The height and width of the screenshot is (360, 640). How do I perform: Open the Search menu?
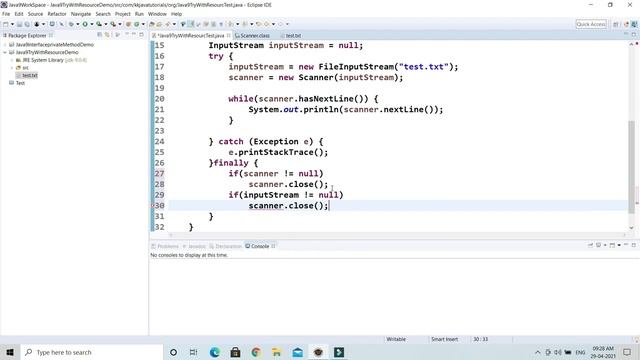[103, 14]
